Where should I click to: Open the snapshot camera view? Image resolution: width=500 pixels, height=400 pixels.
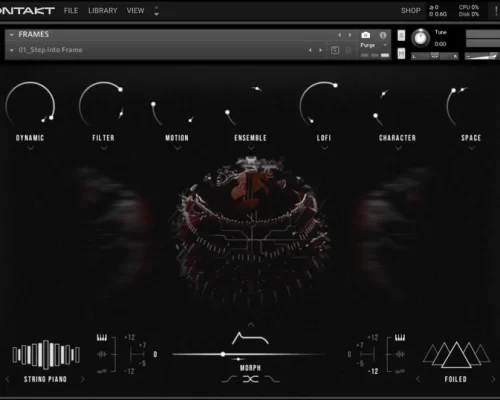pyautogui.click(x=366, y=35)
